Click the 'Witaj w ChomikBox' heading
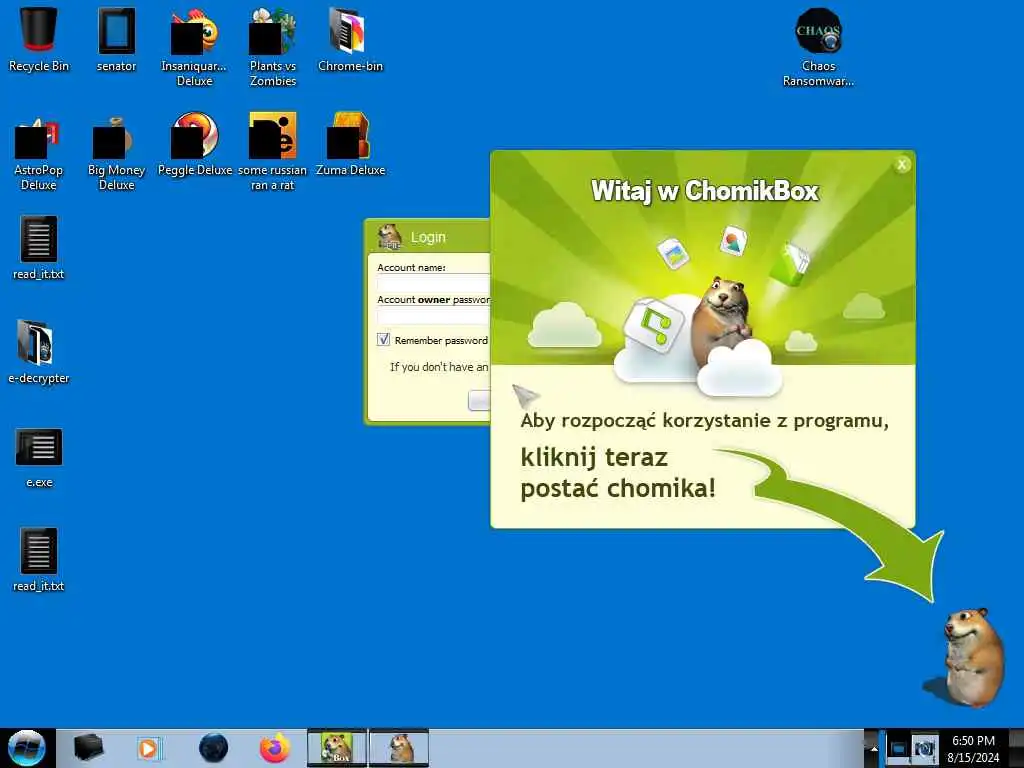The image size is (1024, 768). [x=705, y=191]
